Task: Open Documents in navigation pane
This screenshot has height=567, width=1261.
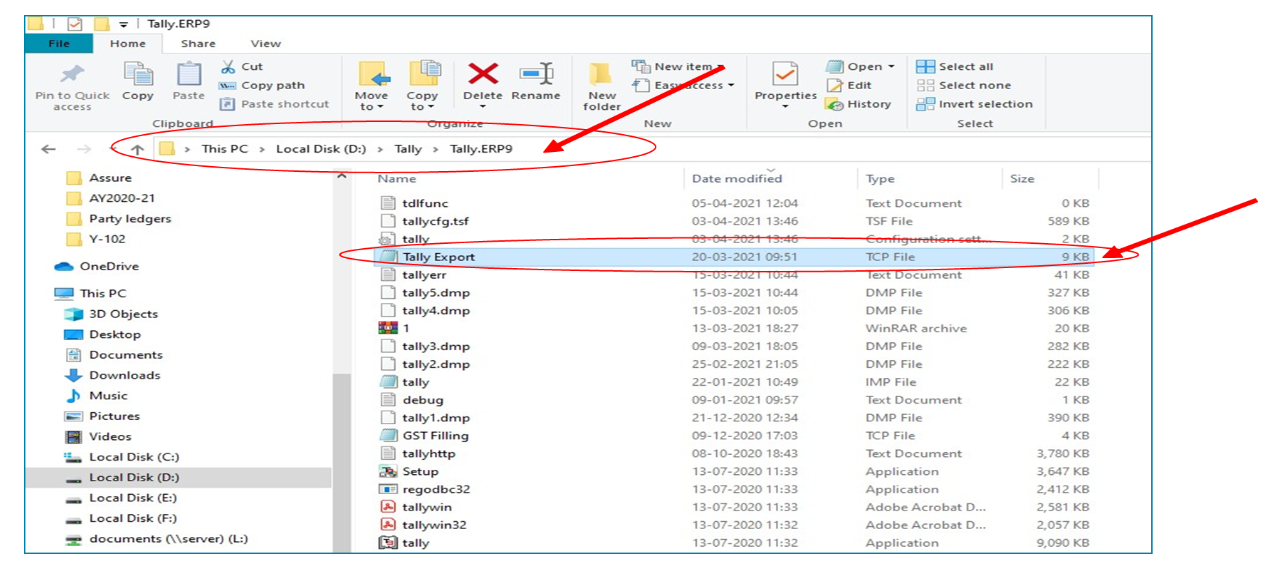Action: 113,355
